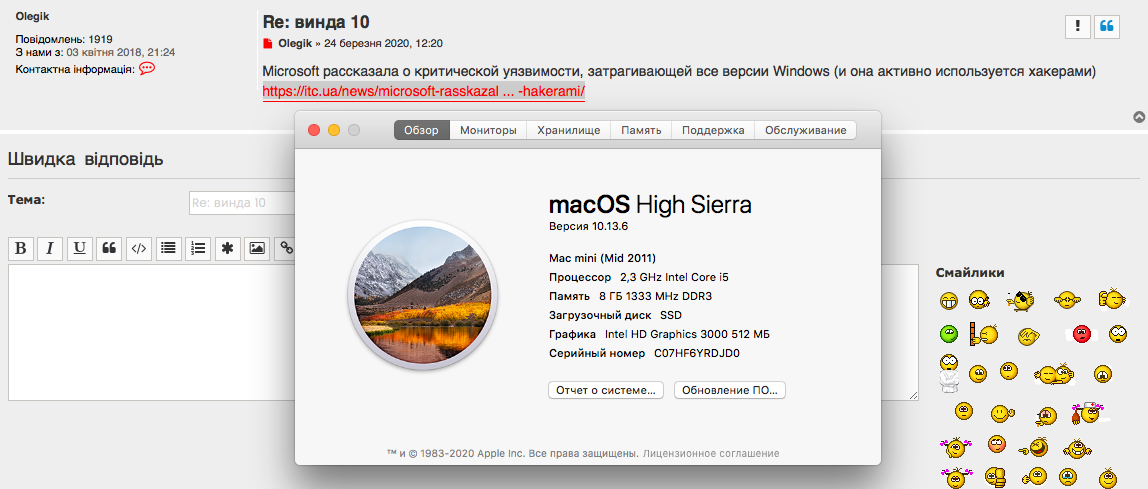1148x489 pixels.
Task: Open the contact info speech bubble icon
Action: (x=146, y=68)
